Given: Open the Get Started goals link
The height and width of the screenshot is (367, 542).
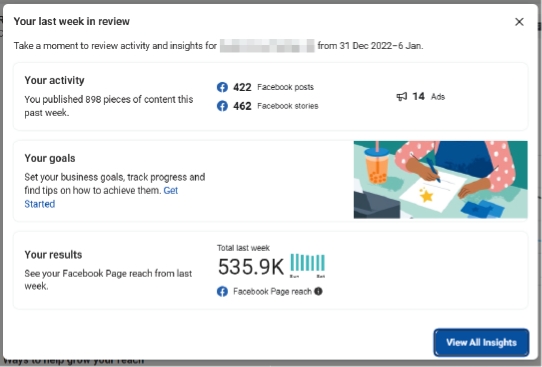Looking at the screenshot, I should pos(101,197).
